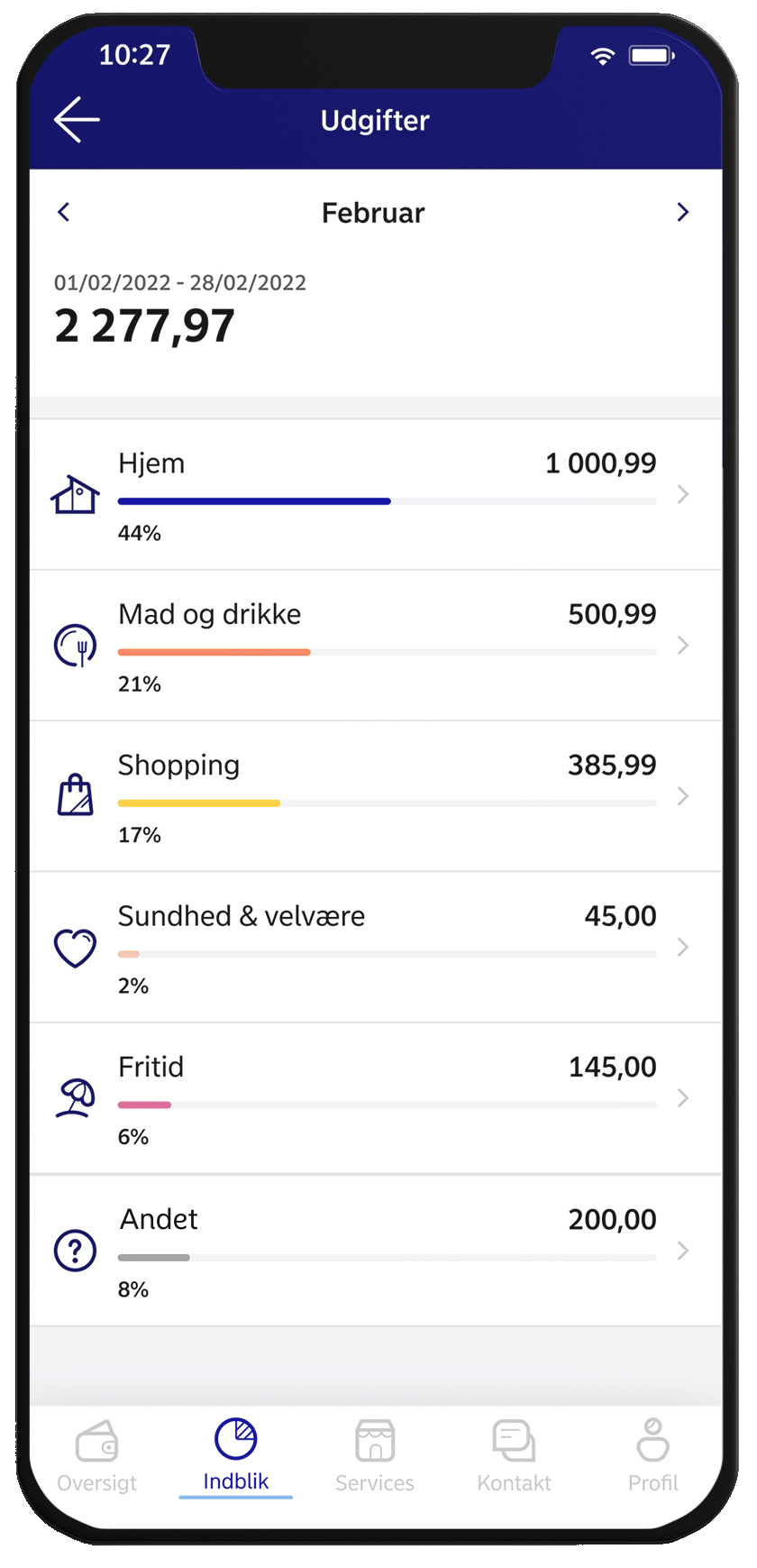Click the Mad og drikke plate icon
The width and height of the screenshot is (757, 1568).
tap(75, 646)
